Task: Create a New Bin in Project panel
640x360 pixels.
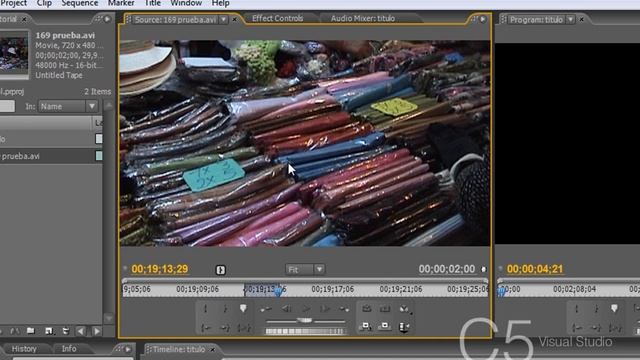Action: 31,331
